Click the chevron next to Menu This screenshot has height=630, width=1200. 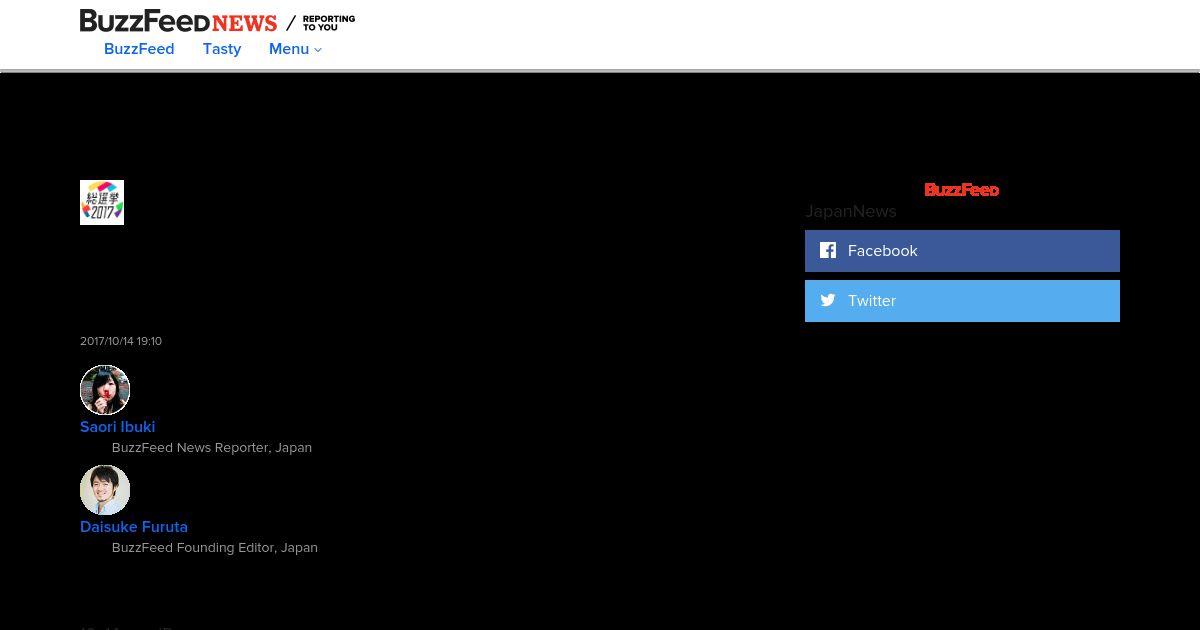pos(318,50)
